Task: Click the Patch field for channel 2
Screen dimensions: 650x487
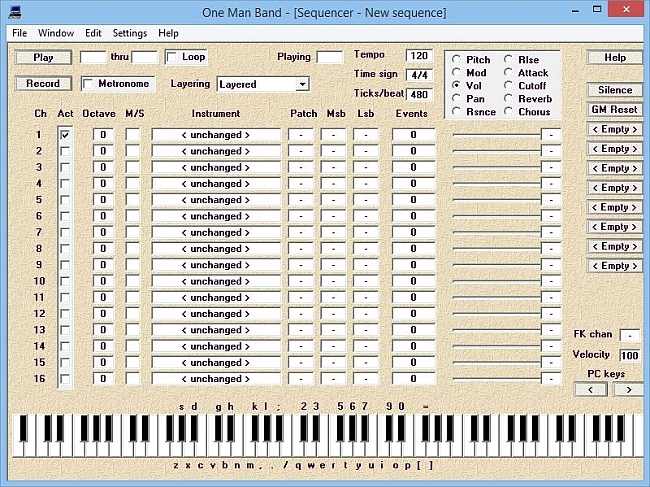Action: (301, 151)
